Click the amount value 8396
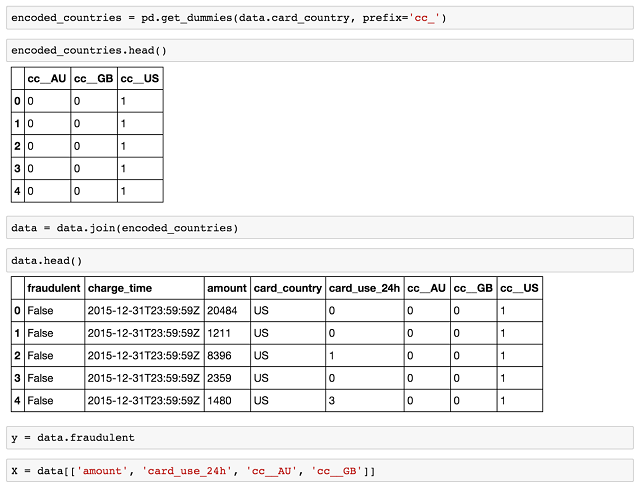The width and height of the screenshot is (640, 492). pyautogui.click(x=219, y=356)
